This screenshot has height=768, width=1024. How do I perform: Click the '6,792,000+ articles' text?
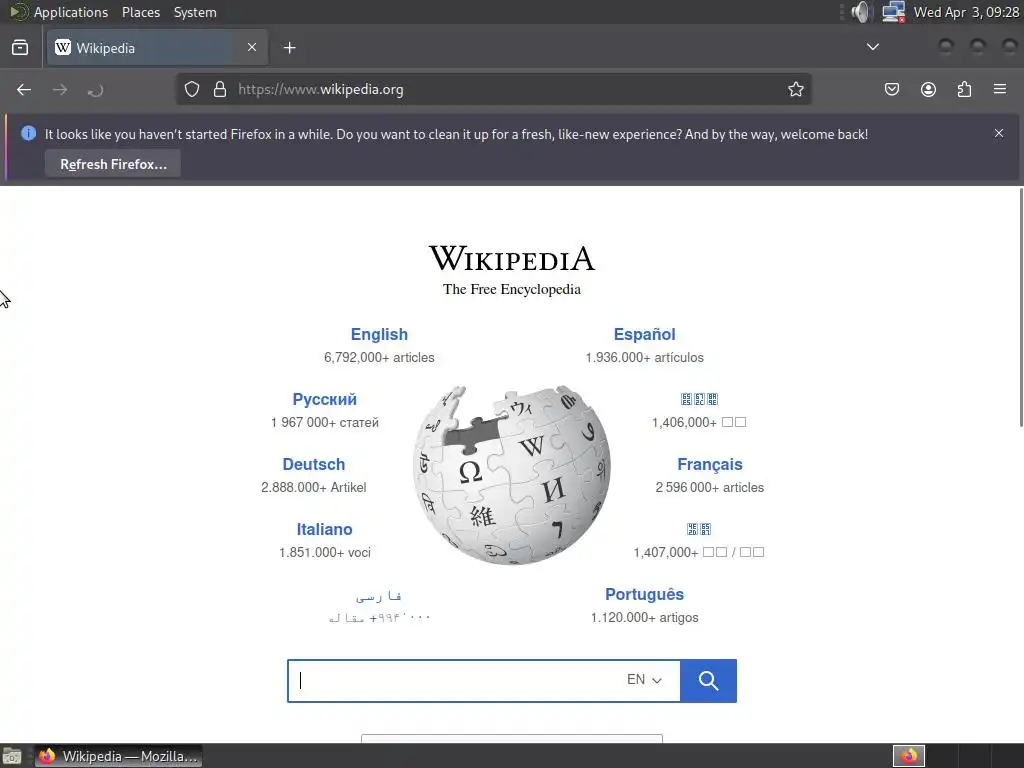click(x=379, y=357)
